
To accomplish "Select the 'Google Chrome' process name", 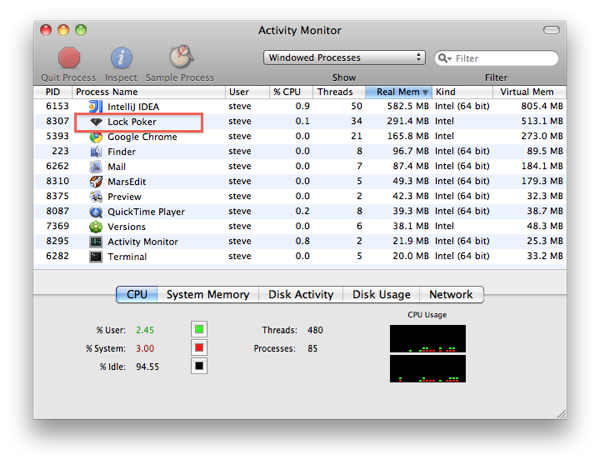I will [142, 137].
